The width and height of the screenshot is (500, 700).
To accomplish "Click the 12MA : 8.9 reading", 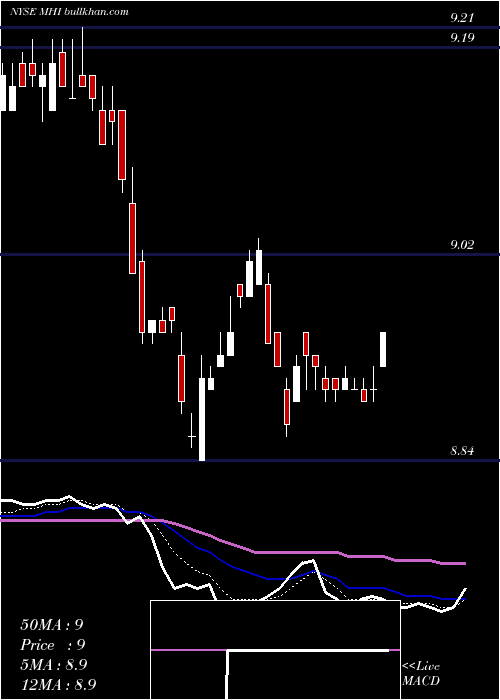I will [x=58, y=684].
